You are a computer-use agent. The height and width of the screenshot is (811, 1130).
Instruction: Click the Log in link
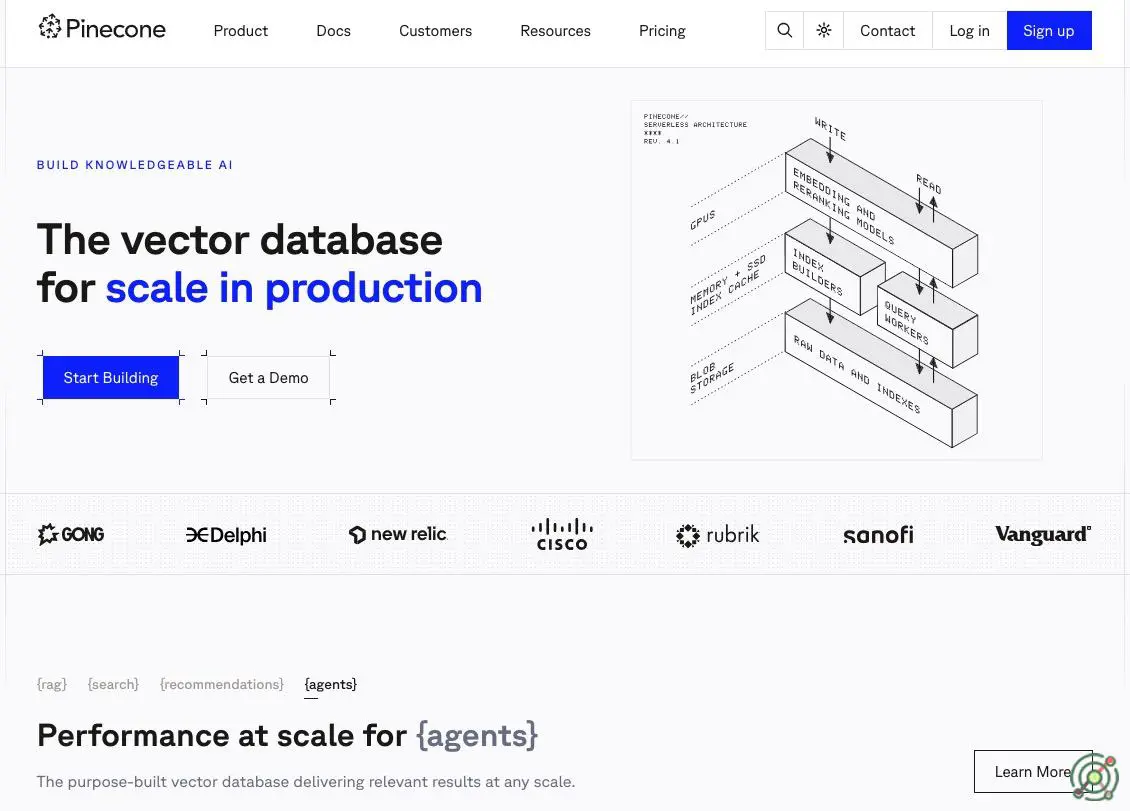[969, 30]
